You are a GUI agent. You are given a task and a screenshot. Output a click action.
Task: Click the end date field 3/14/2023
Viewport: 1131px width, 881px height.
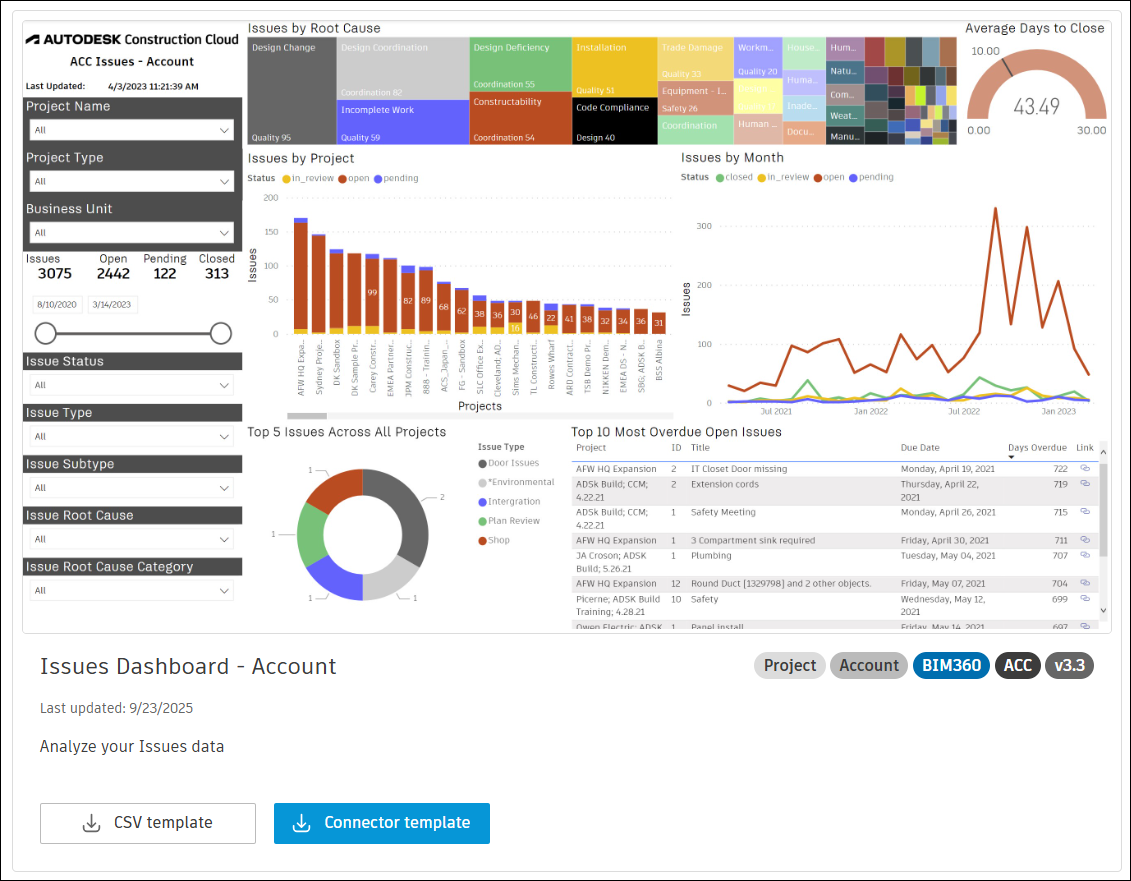[x=112, y=304]
